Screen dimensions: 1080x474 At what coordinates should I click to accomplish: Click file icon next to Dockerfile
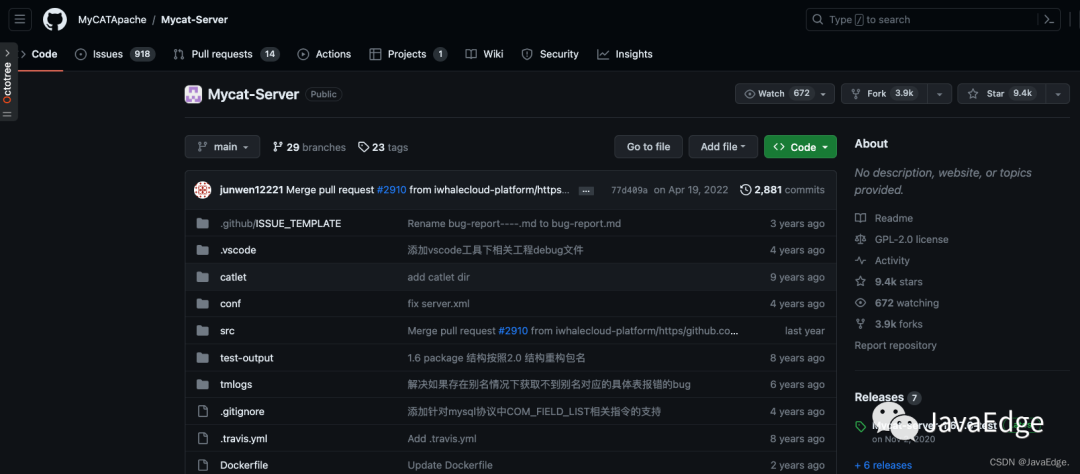click(x=202, y=465)
